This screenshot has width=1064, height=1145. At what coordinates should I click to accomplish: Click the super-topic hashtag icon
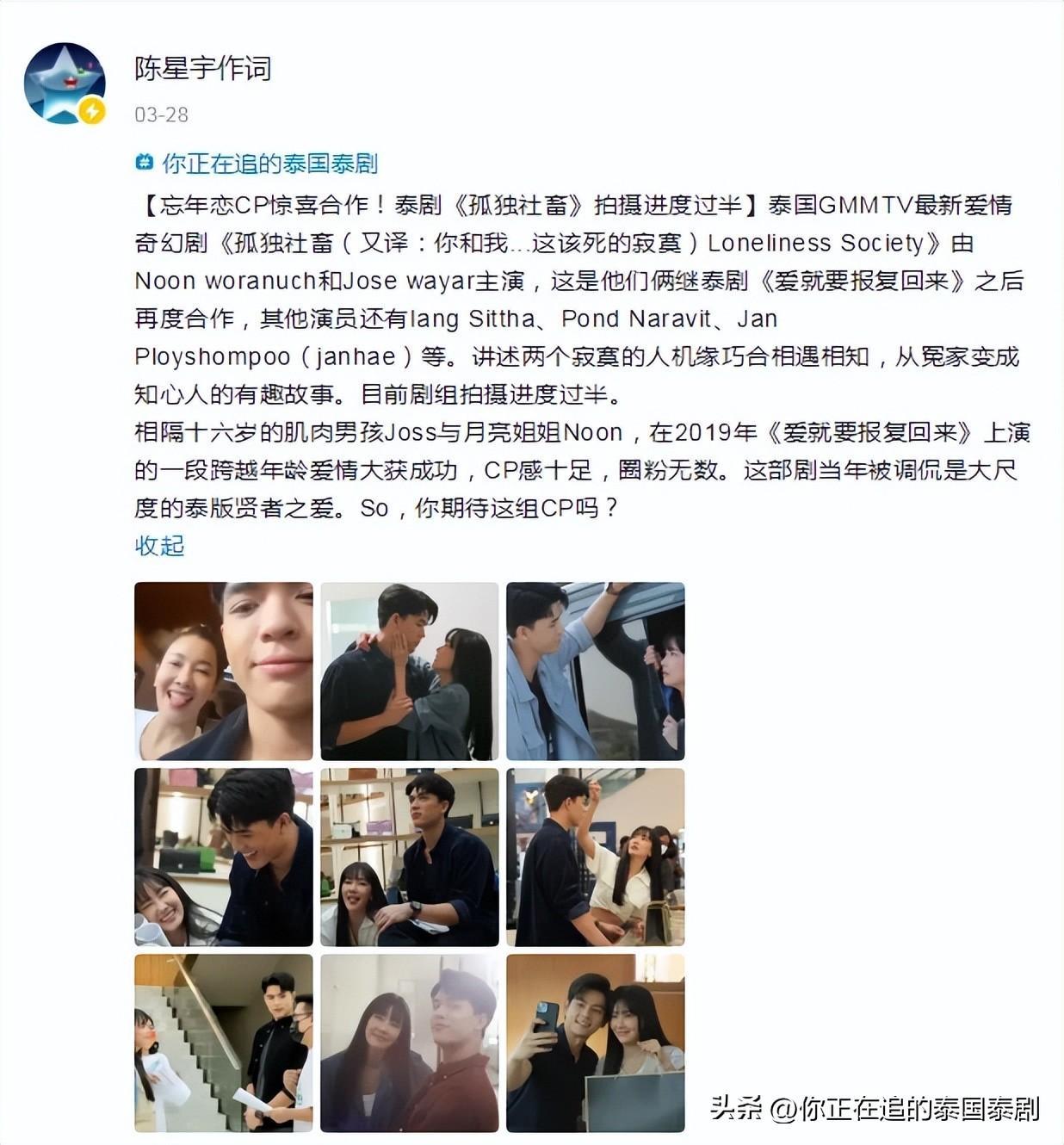(x=145, y=163)
